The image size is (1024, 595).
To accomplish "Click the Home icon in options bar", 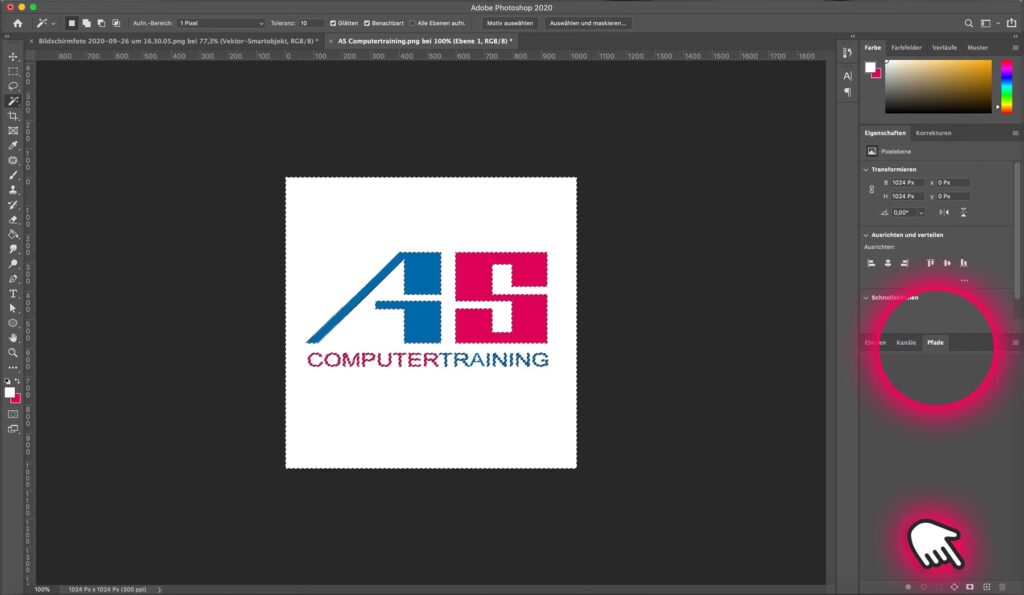I will pyautogui.click(x=17, y=23).
